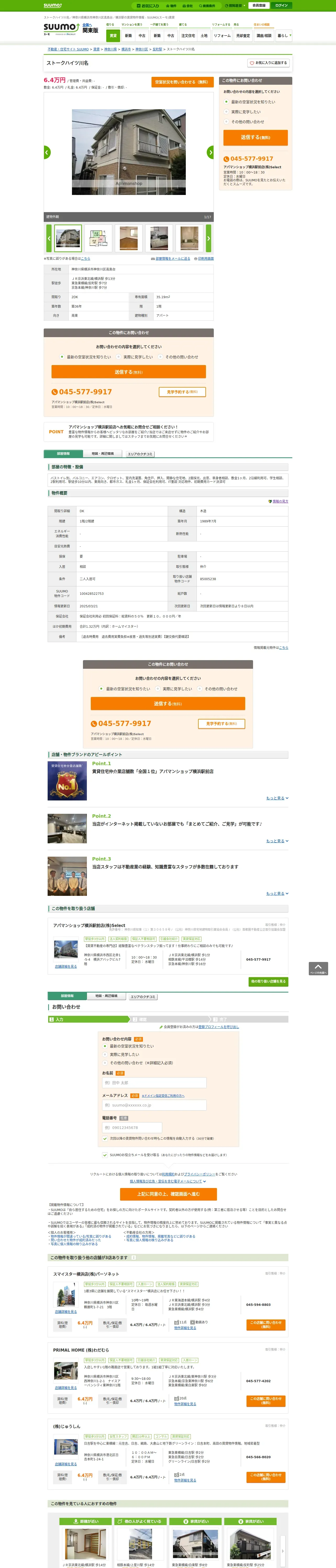The image size is (336, 1568).
Task: Expand Point.3 もっと見る
Action: [277, 893]
